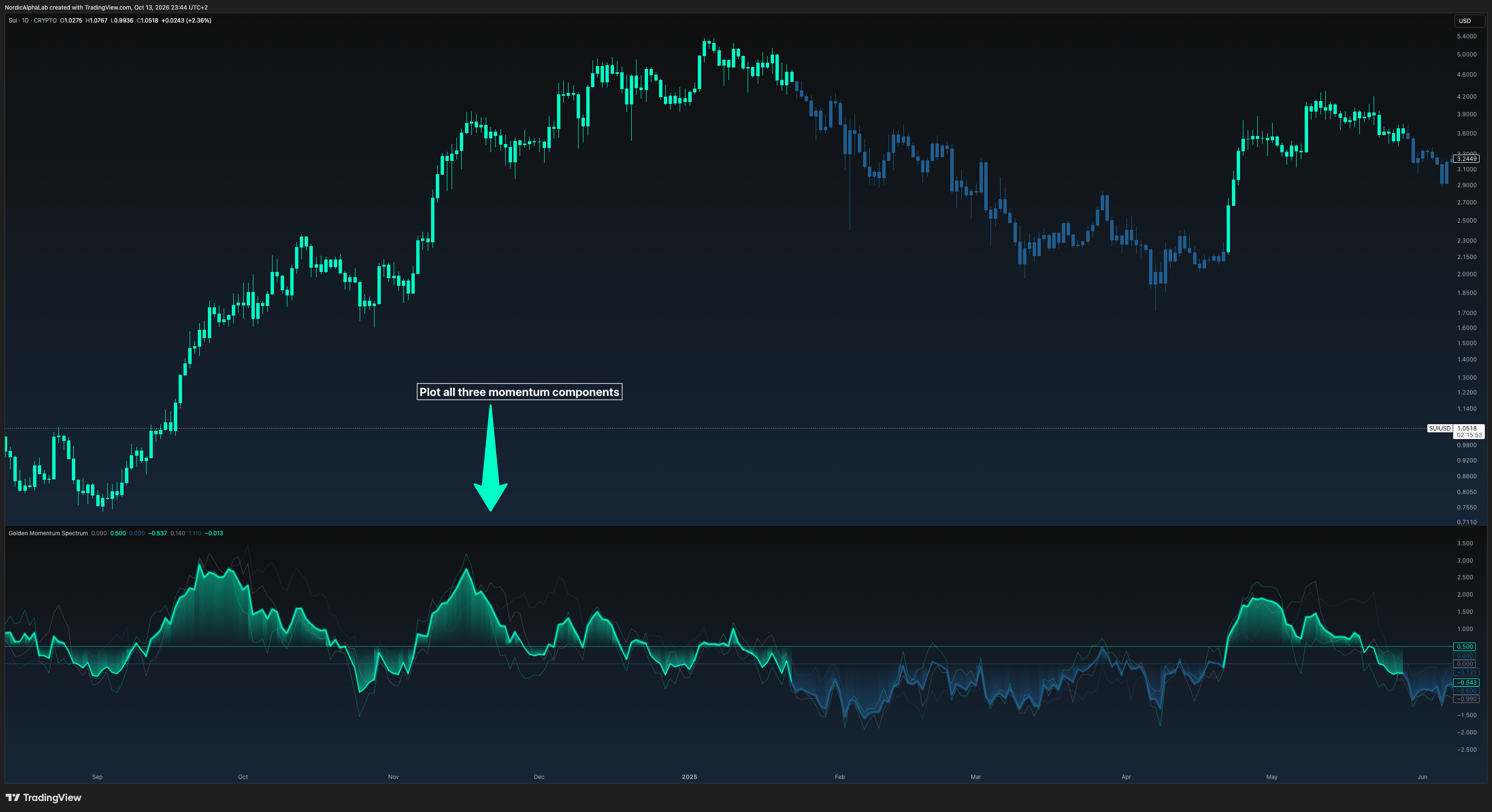This screenshot has width=1492, height=812.
Task: Click the -0.121 tag on the indicator axis
Action: coord(1466,672)
